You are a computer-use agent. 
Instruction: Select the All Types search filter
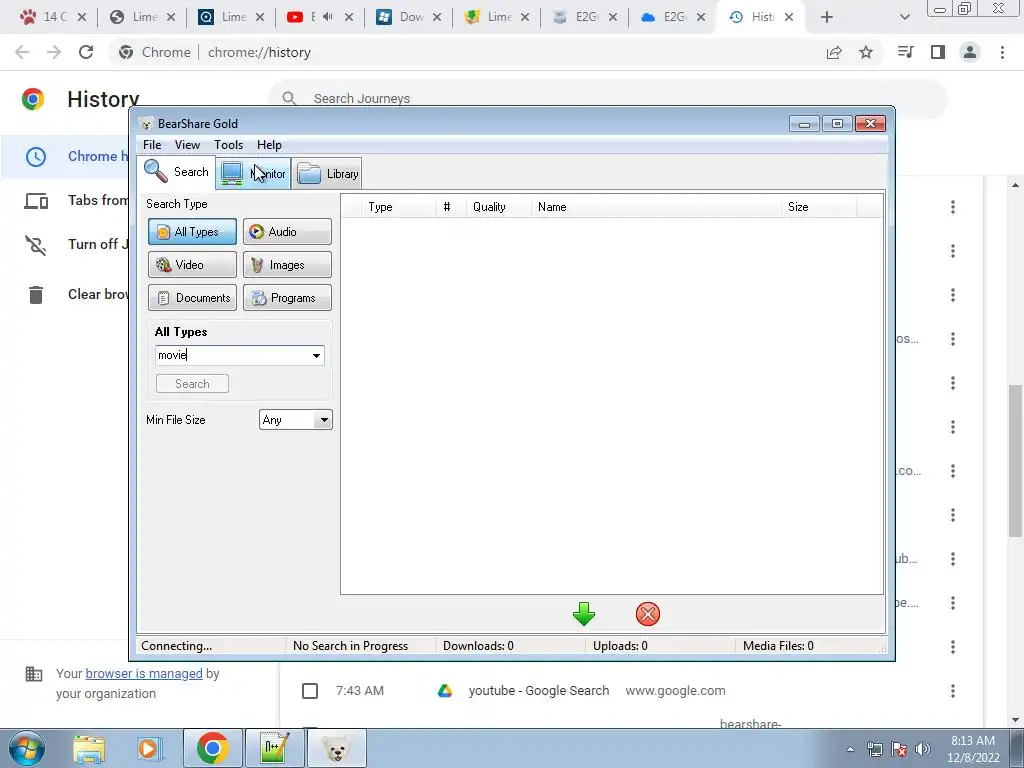point(192,232)
